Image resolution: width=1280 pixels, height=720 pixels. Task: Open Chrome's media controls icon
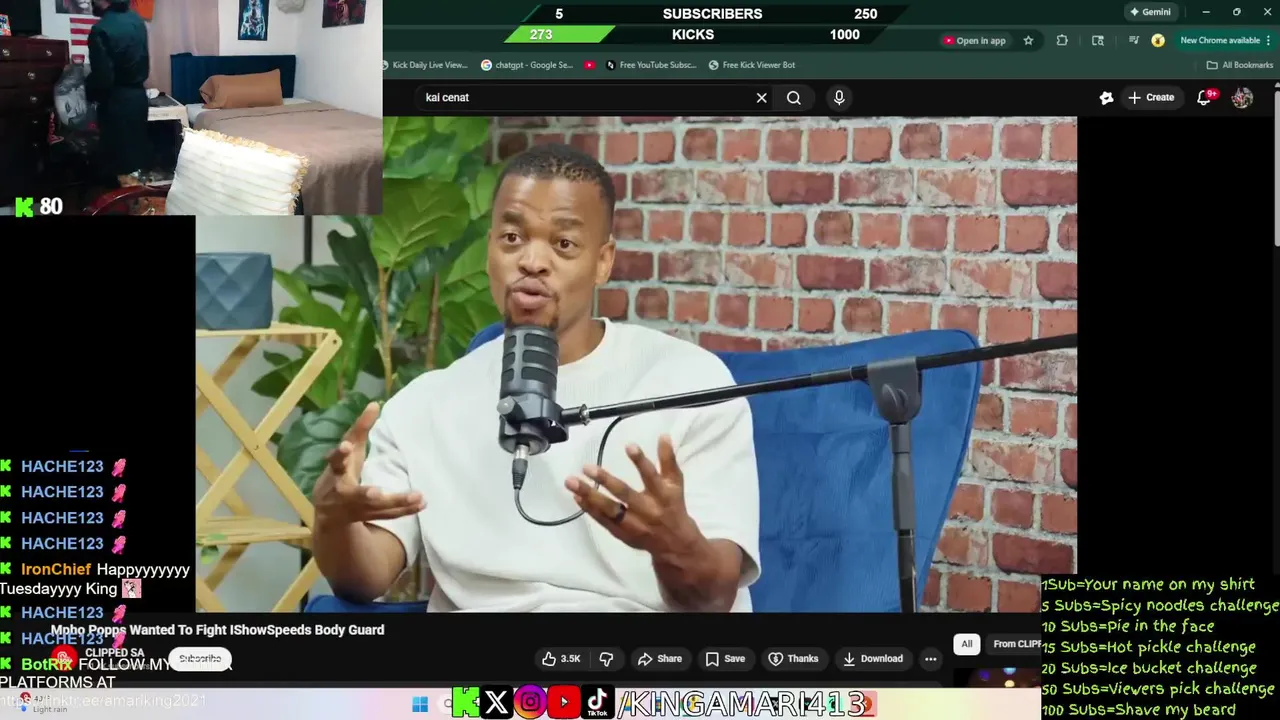click(x=1133, y=41)
